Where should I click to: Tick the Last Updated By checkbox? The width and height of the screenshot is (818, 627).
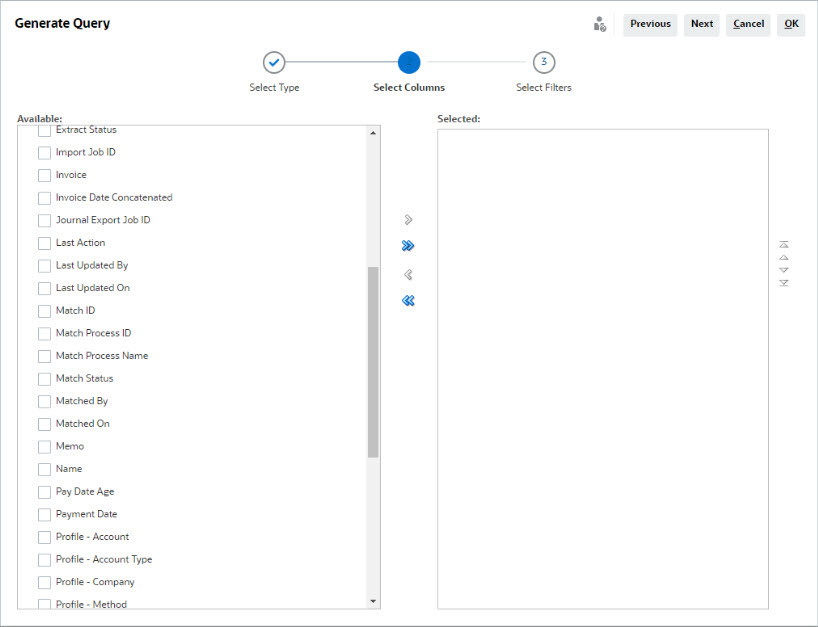(x=44, y=266)
